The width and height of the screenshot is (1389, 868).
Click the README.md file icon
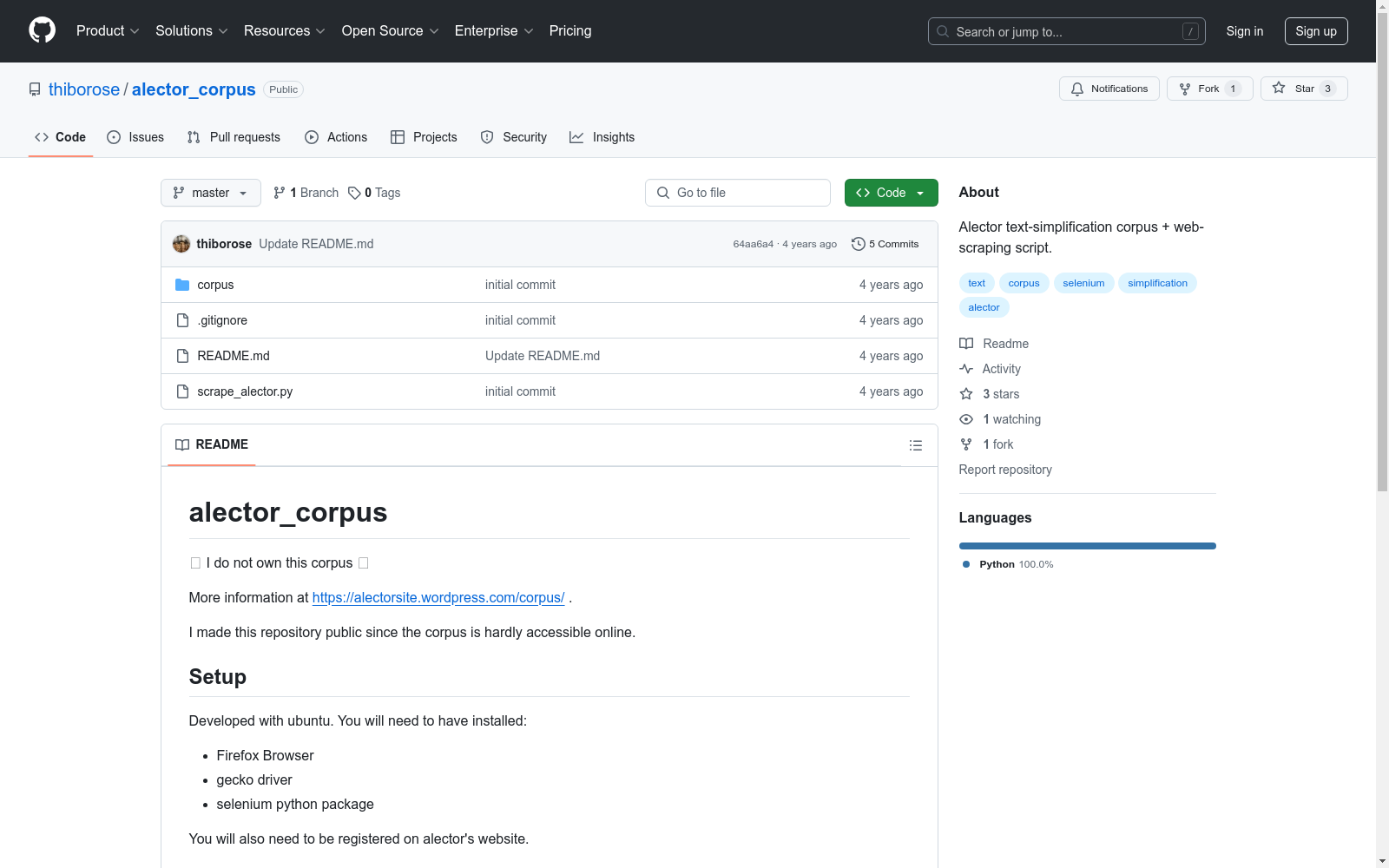(182, 356)
